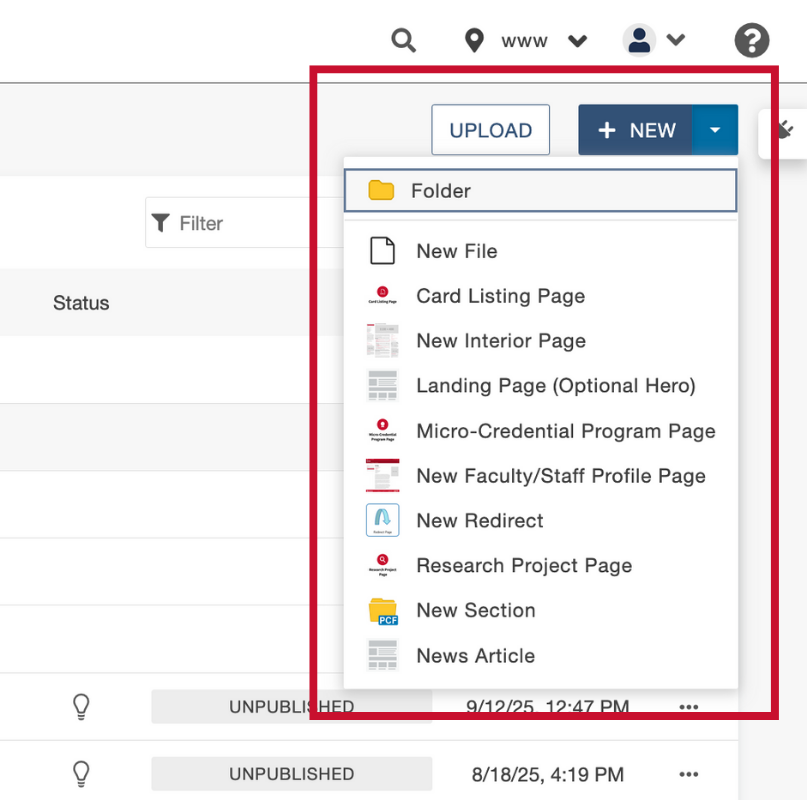This screenshot has width=807, height=800.
Task: Click the help question mark icon
Action: [751, 40]
